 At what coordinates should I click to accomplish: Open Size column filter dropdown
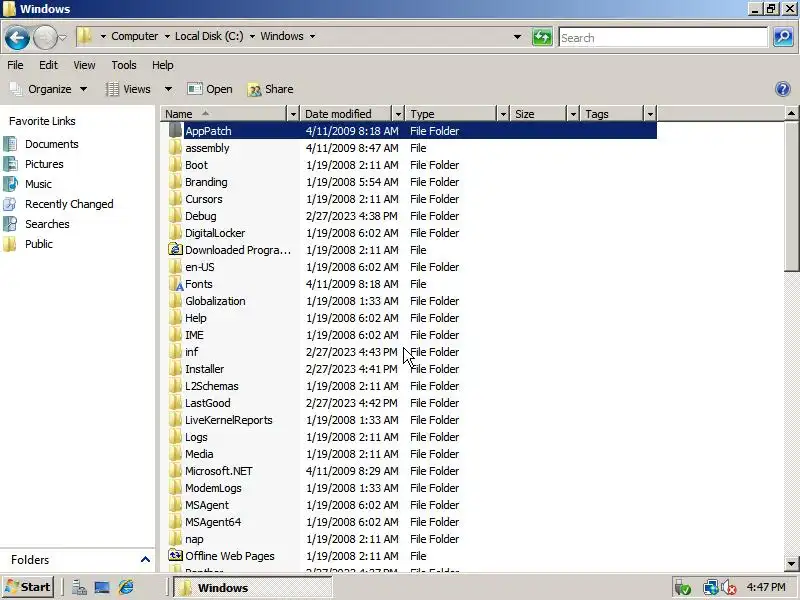pos(573,114)
